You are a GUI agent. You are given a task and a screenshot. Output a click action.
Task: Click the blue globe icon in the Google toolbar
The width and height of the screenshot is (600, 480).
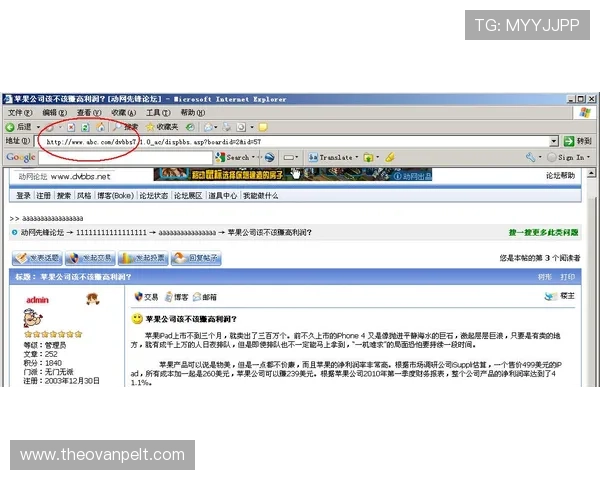[x=269, y=157]
